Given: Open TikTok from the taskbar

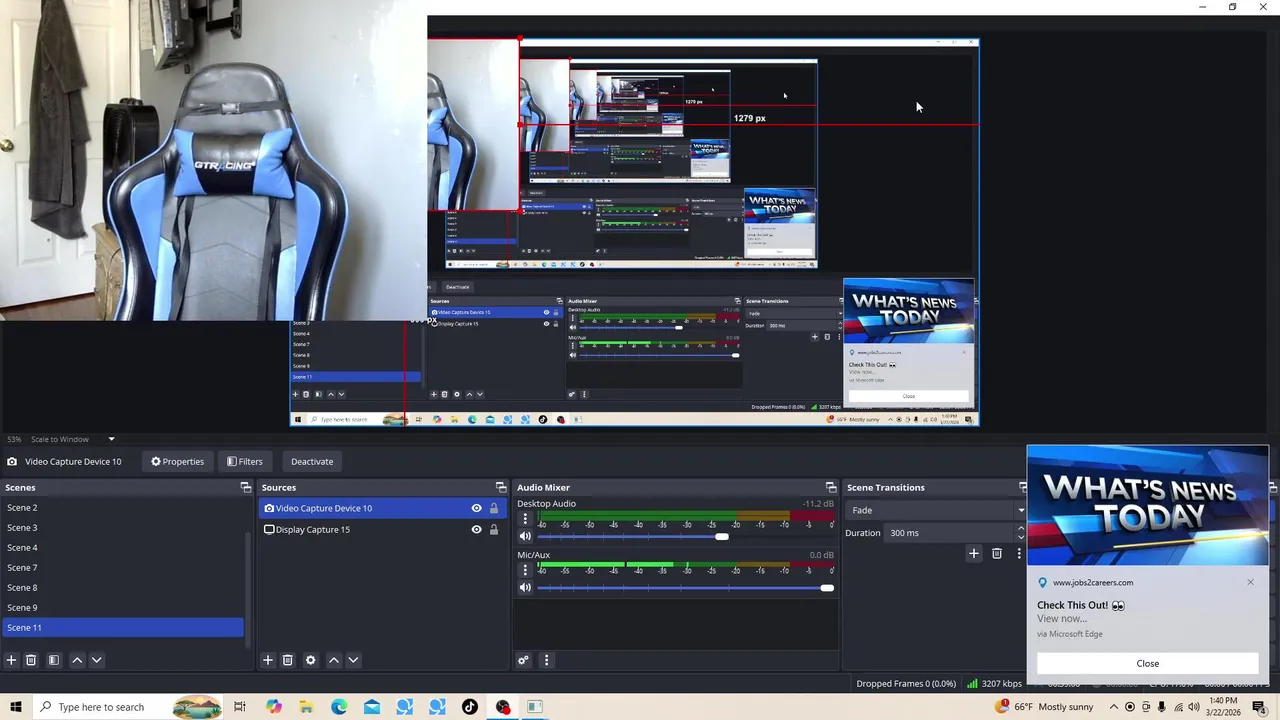Looking at the screenshot, I should 470,707.
